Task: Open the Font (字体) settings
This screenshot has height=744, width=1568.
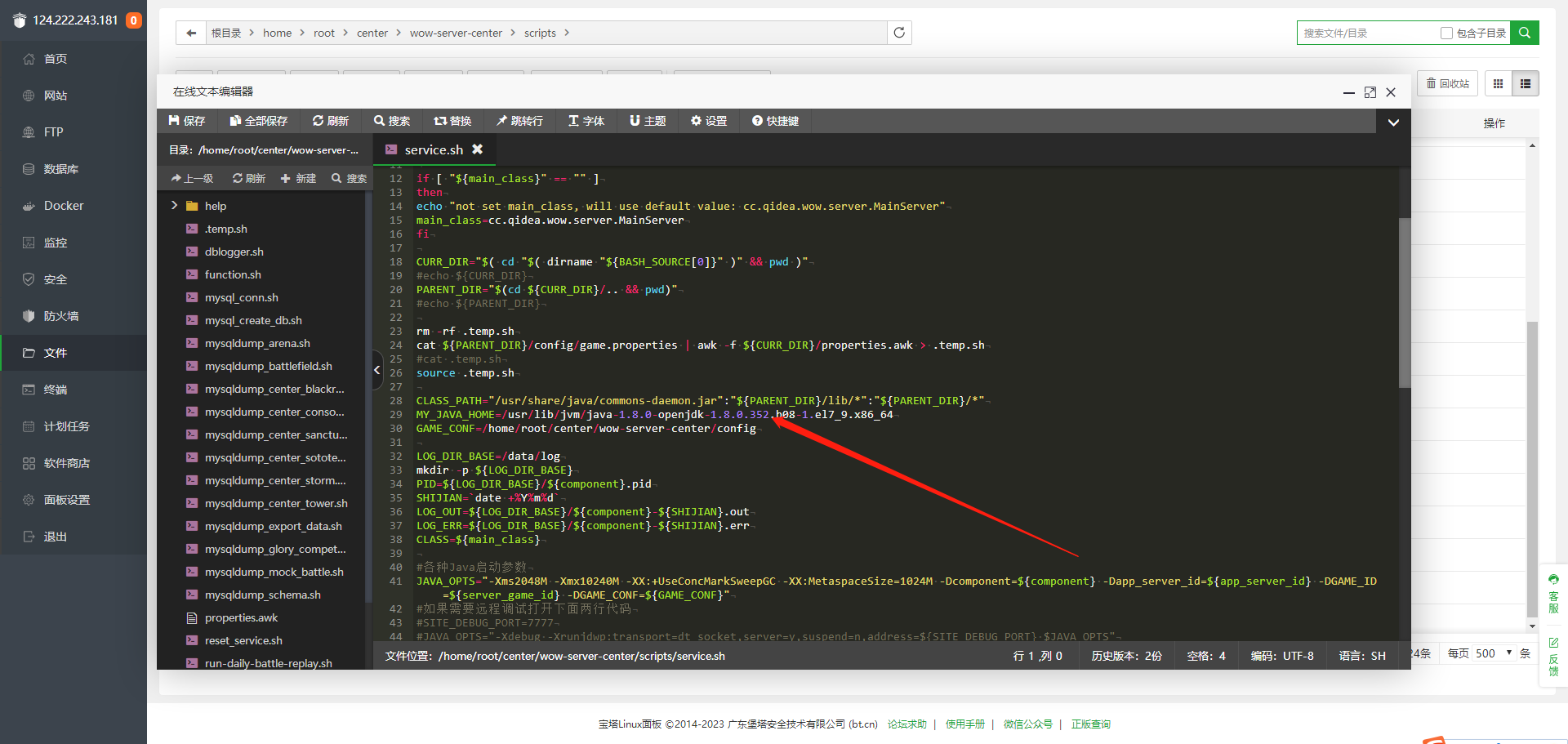Action: coord(586,121)
